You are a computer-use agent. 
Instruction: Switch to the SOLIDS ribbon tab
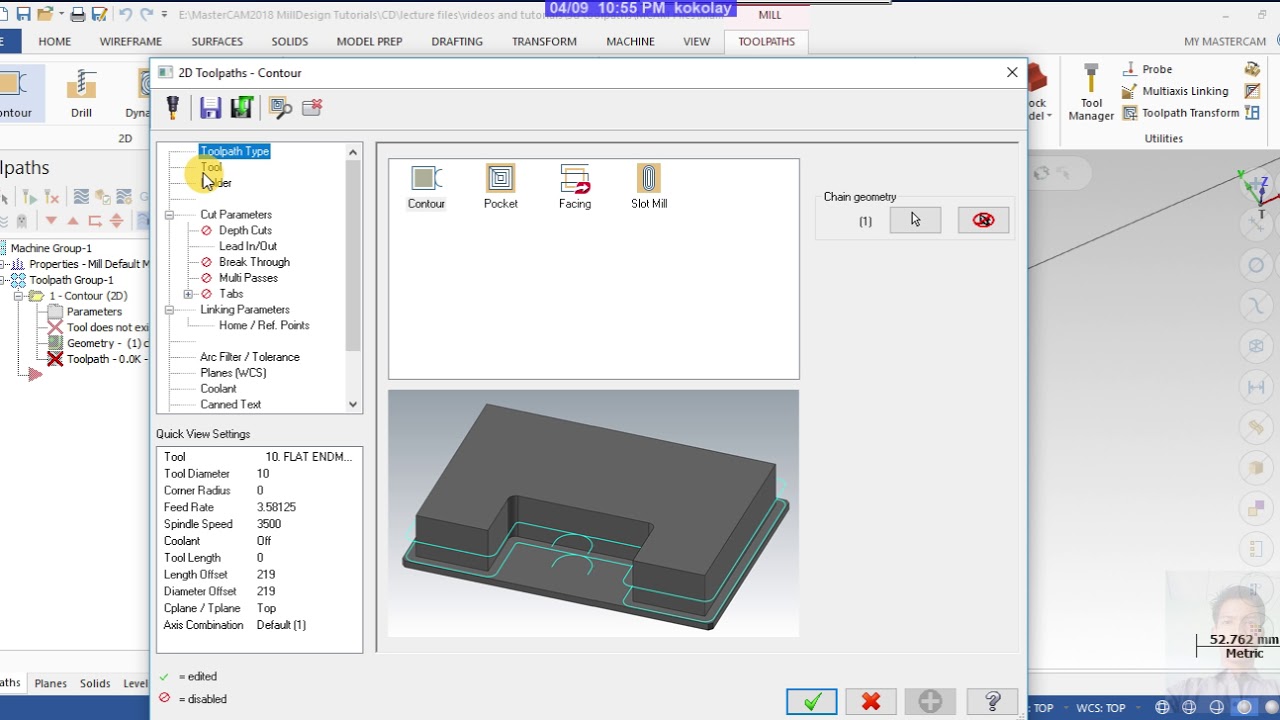[289, 42]
